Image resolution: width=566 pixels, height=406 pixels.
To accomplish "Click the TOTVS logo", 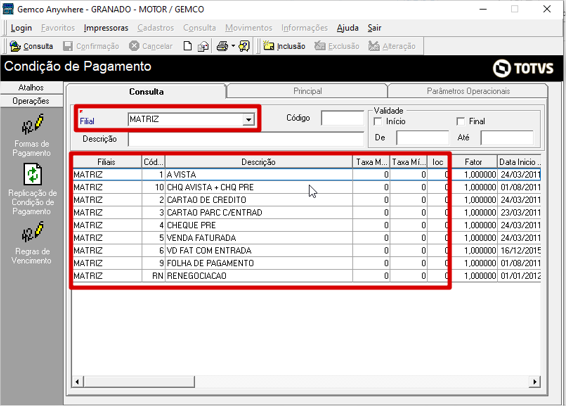I will (x=523, y=68).
